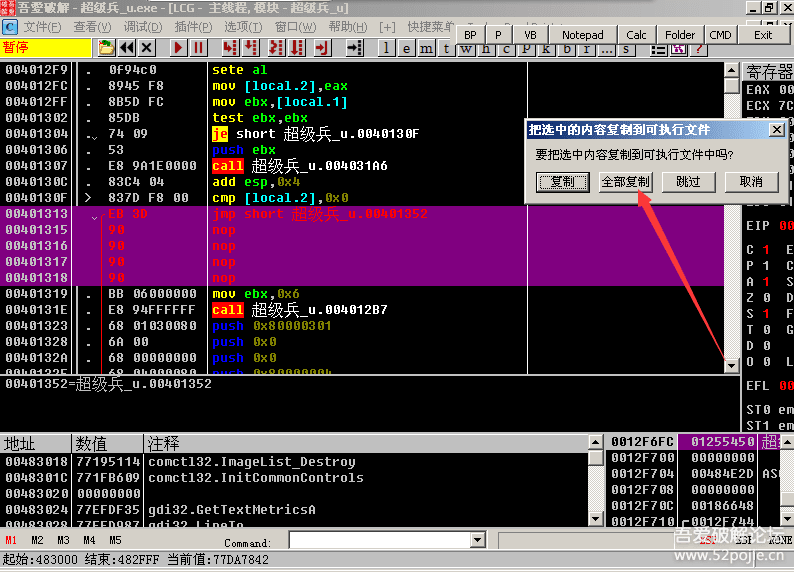Image resolution: width=794 pixels, height=572 pixels.
Task: Pause execution with the red pause icon
Action: click(x=198, y=48)
